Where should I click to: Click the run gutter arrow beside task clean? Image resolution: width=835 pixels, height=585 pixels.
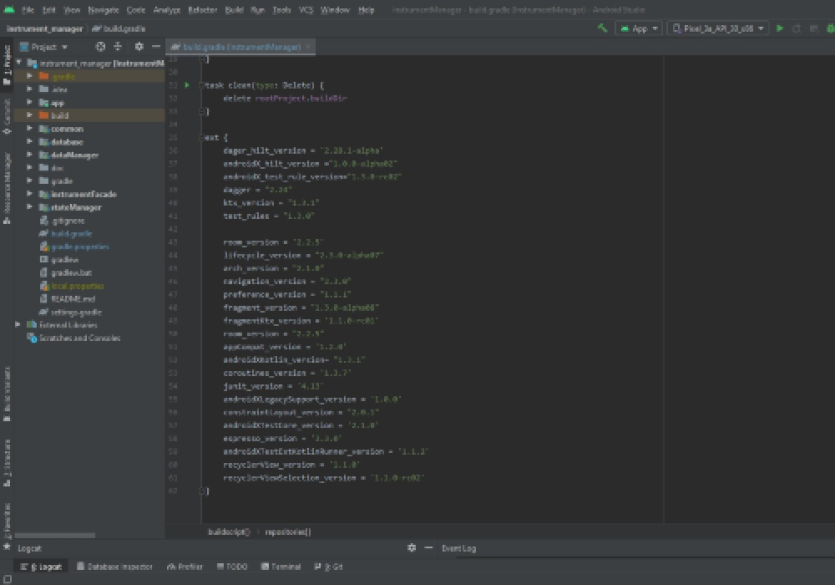[x=186, y=86]
